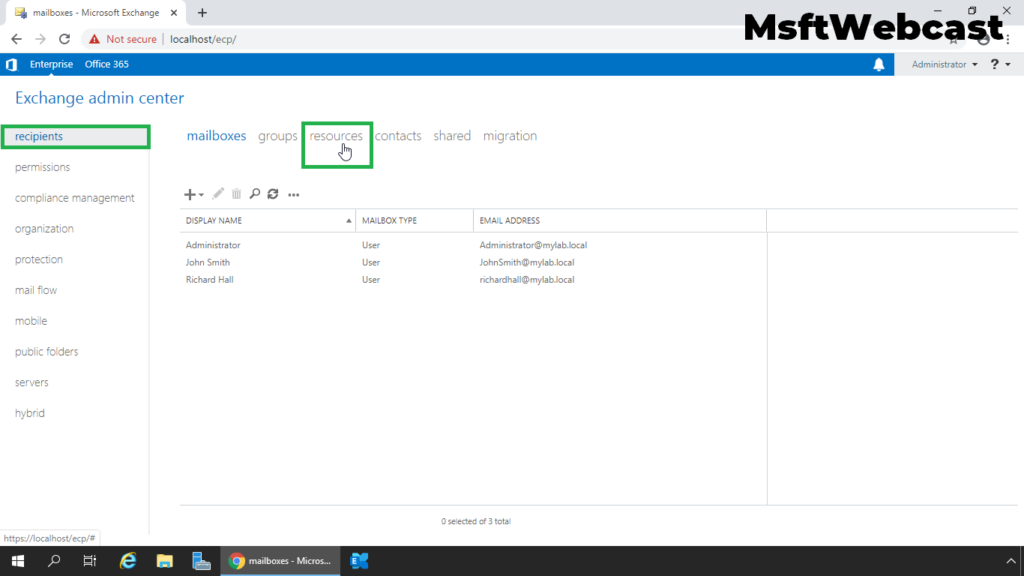The height and width of the screenshot is (576, 1024).
Task: Click the notifications bell icon
Action: point(879,64)
